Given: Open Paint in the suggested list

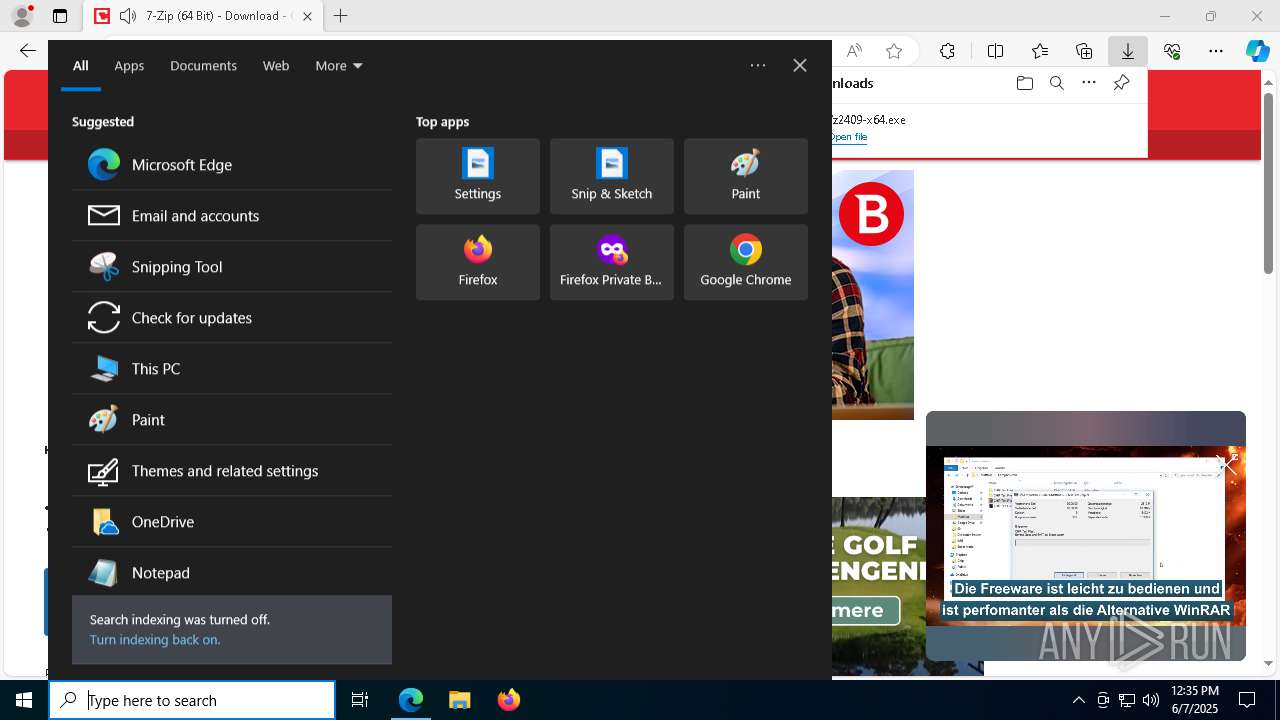Looking at the screenshot, I should (x=232, y=420).
